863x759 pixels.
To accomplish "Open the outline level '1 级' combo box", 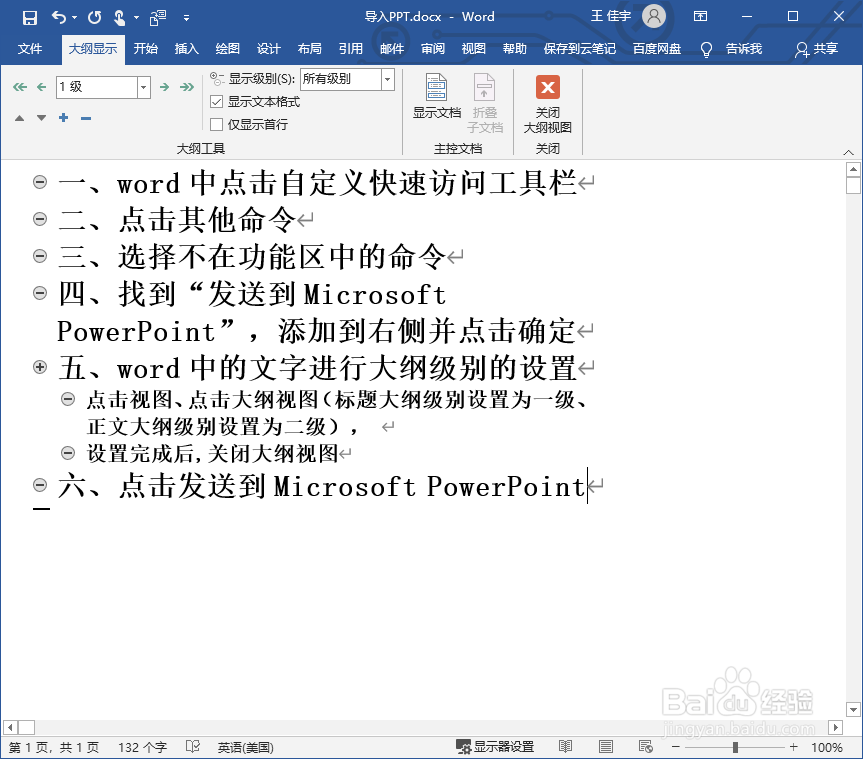I will coord(103,87).
